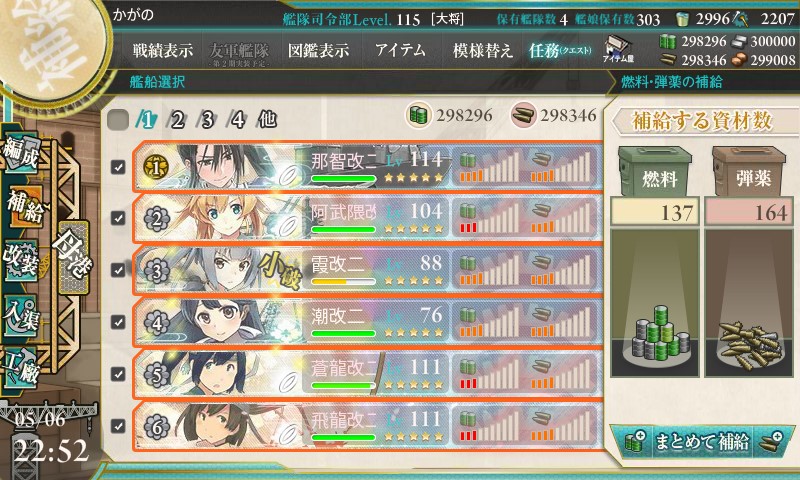The height and width of the screenshot is (480, 800).
Task: Click the 弾薬 ammo crate icon
Action: 748,172
